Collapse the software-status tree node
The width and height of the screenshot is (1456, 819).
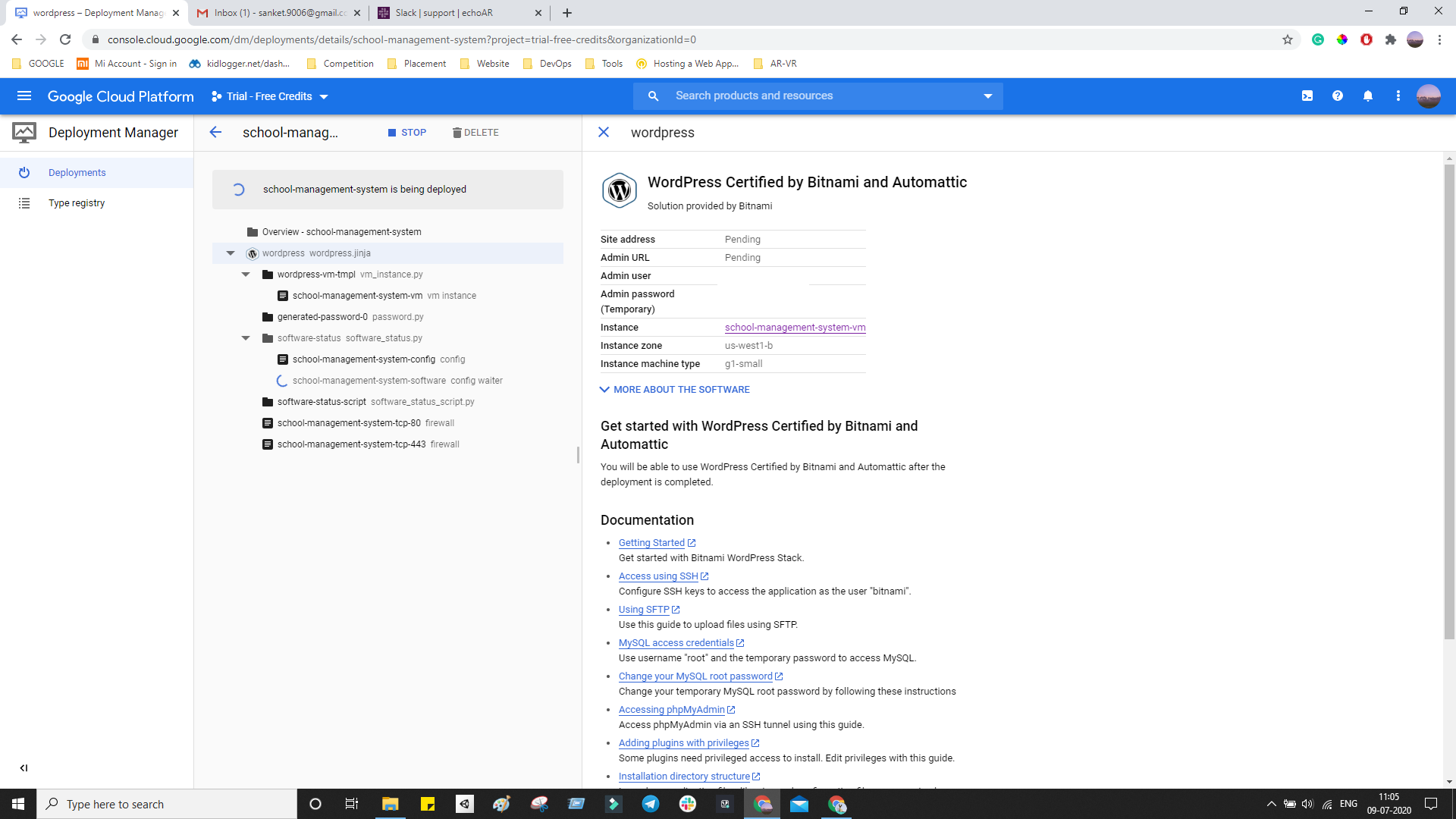[x=246, y=338]
